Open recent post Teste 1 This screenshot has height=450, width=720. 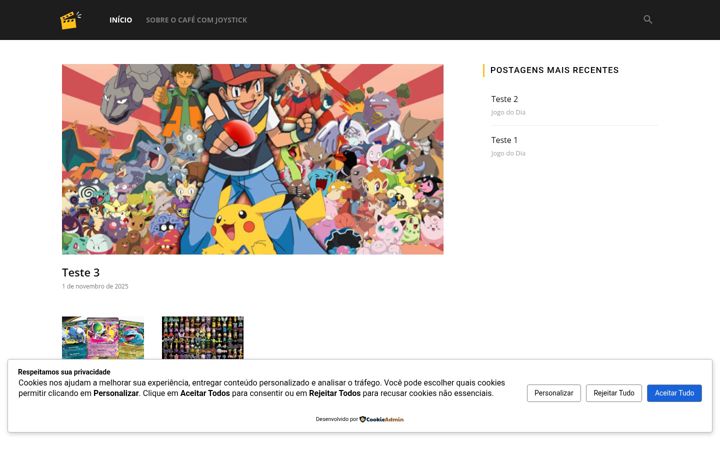coord(504,140)
